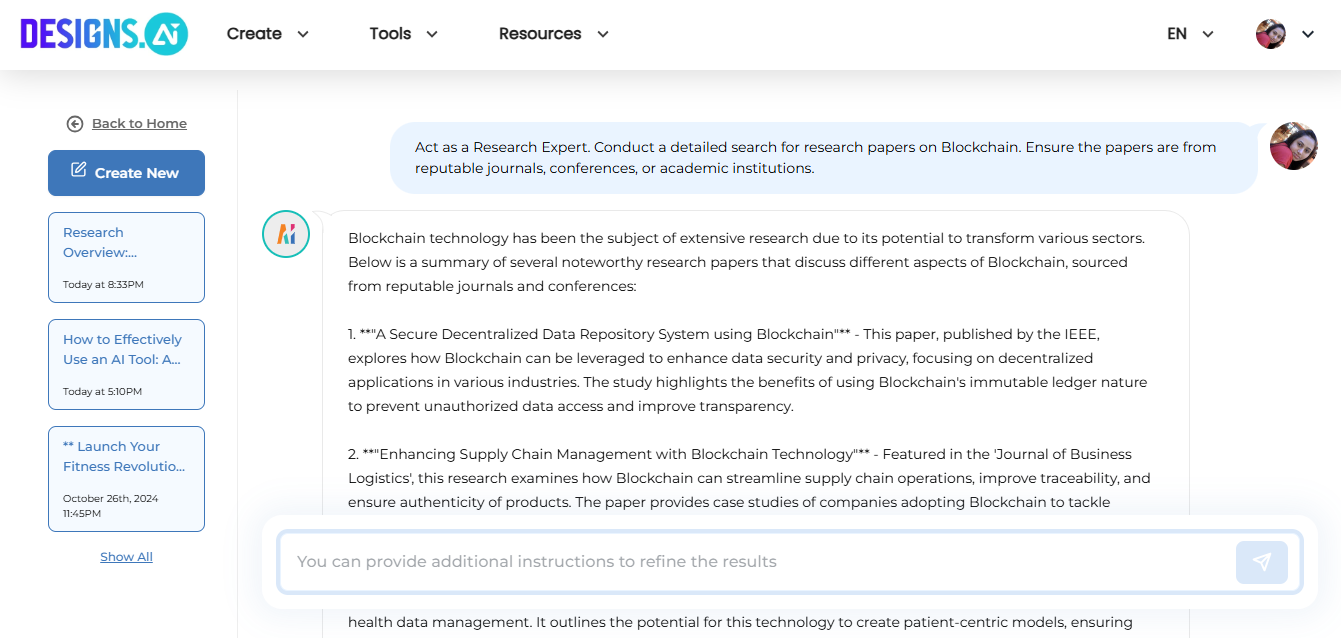Expand the Create dropdown
Image resolution: width=1341 pixels, height=638 pixels.
[x=267, y=33]
